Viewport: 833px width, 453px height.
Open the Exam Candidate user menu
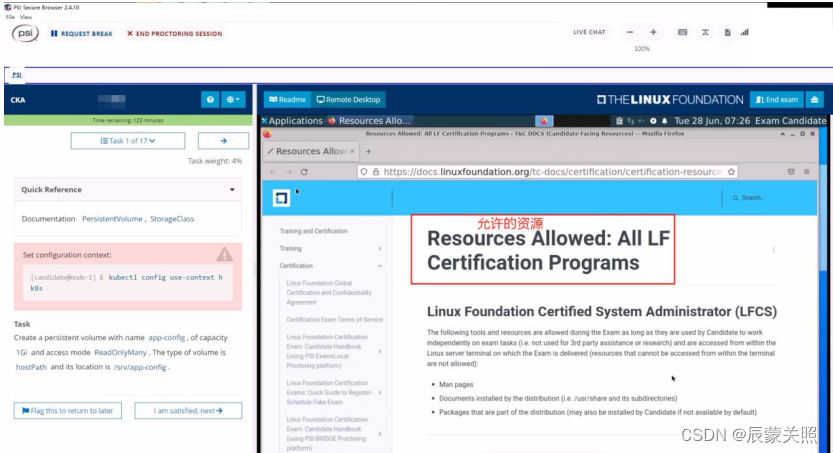pyautogui.click(x=790, y=121)
